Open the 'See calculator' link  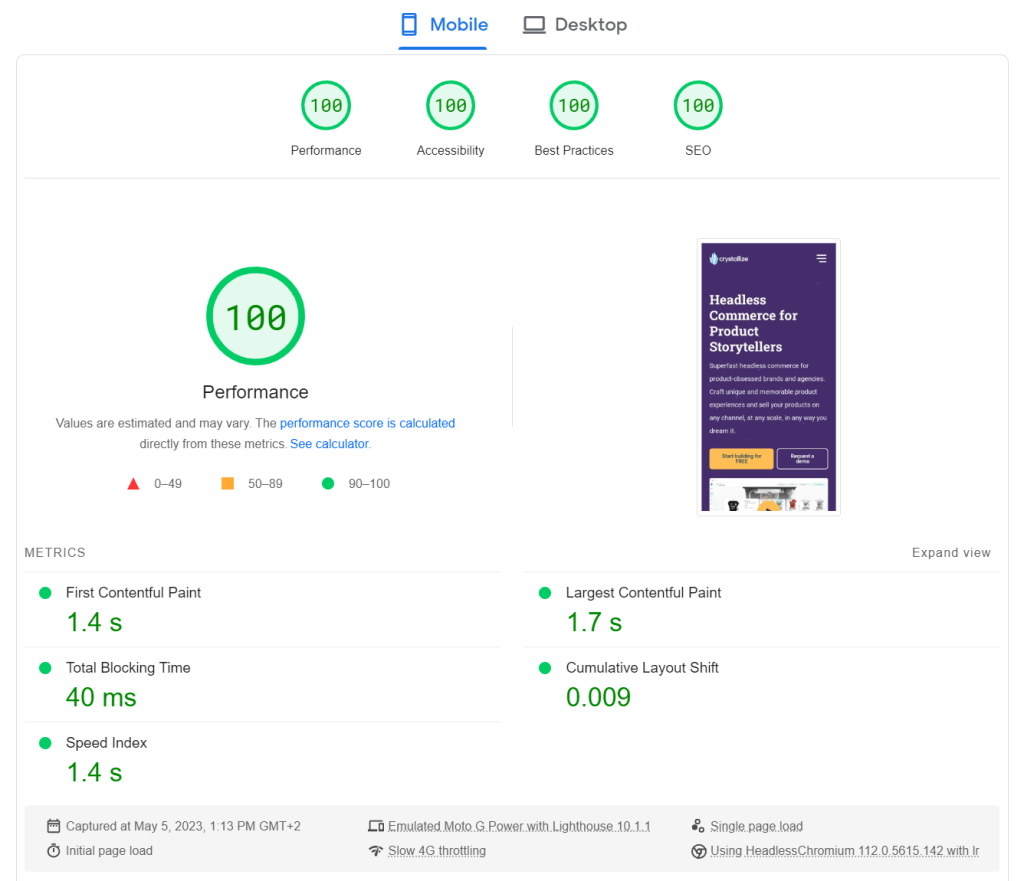[329, 444]
